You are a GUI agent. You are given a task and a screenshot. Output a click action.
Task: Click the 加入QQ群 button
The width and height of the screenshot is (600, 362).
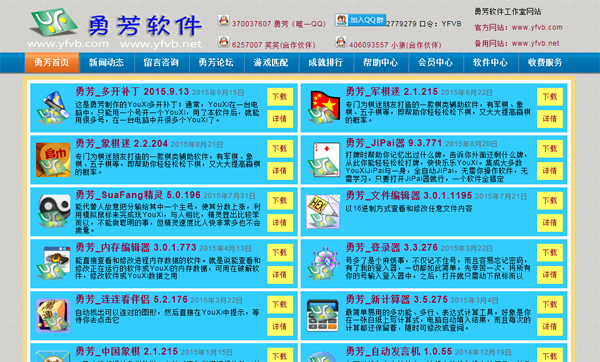pyautogui.click(x=360, y=20)
